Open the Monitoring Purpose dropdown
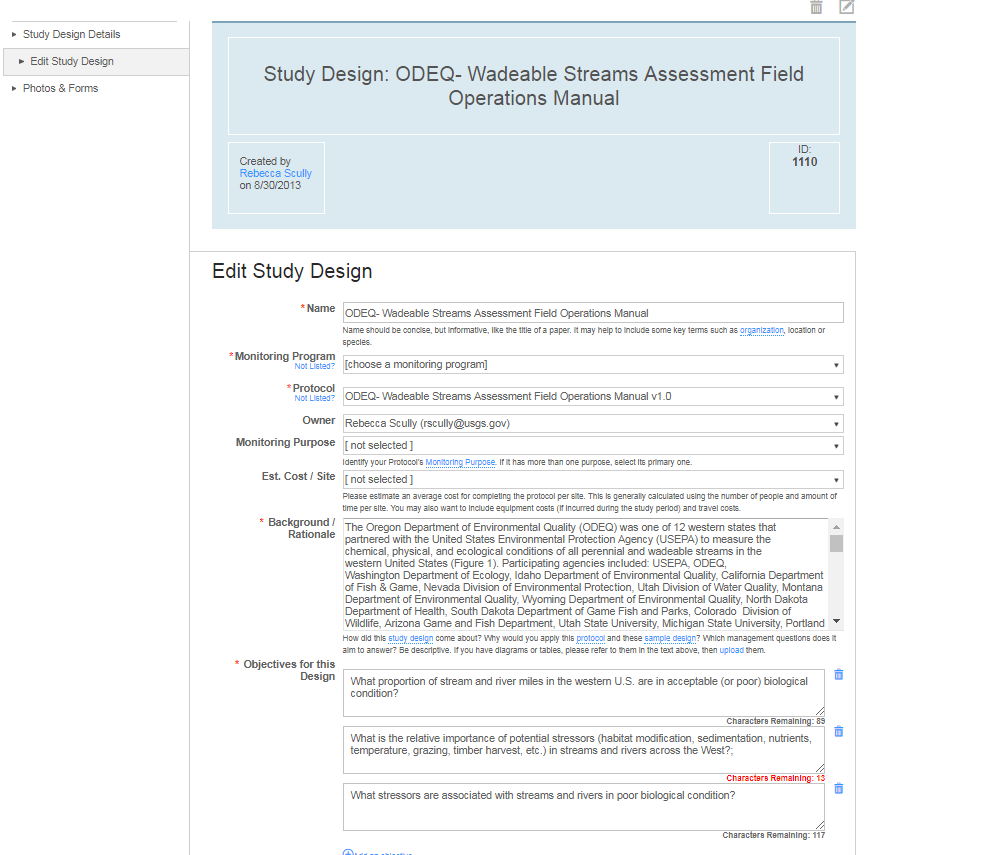 592,446
